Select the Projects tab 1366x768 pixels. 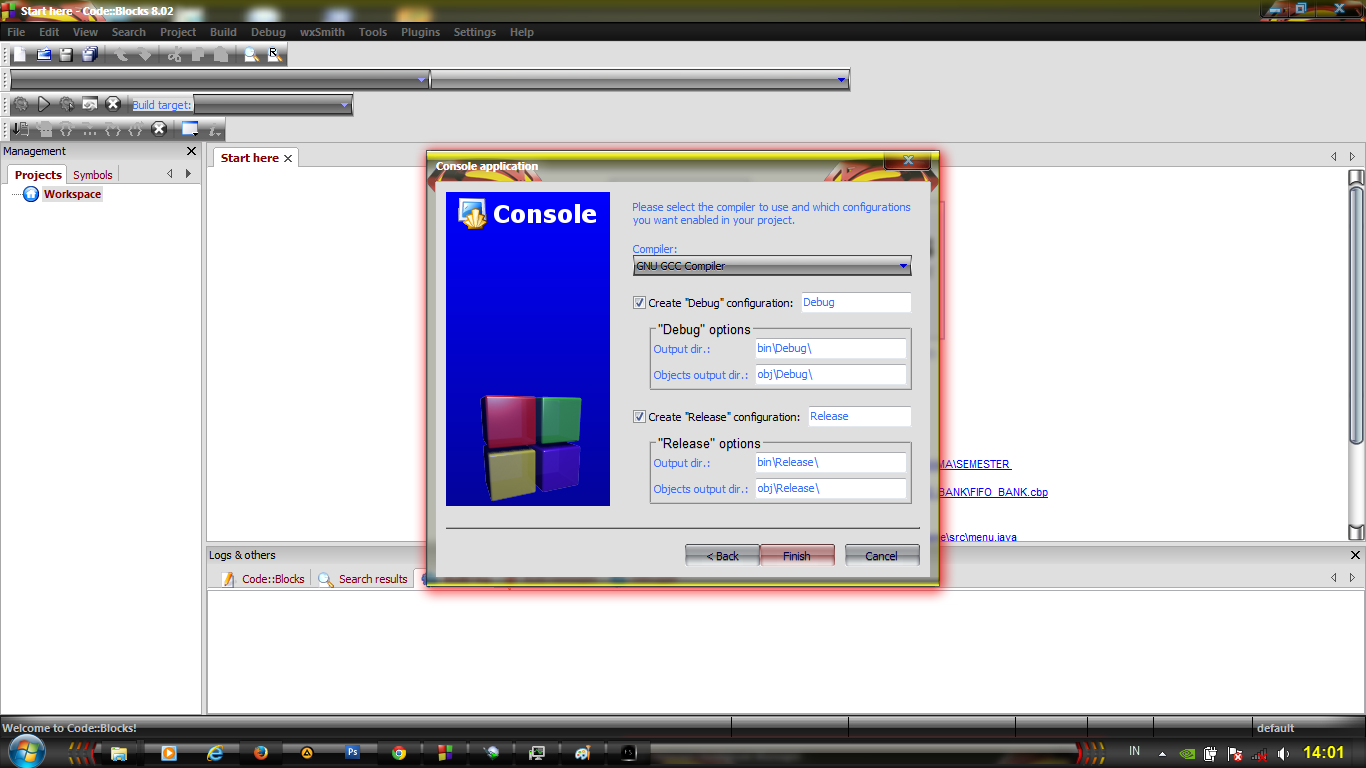[x=38, y=175]
